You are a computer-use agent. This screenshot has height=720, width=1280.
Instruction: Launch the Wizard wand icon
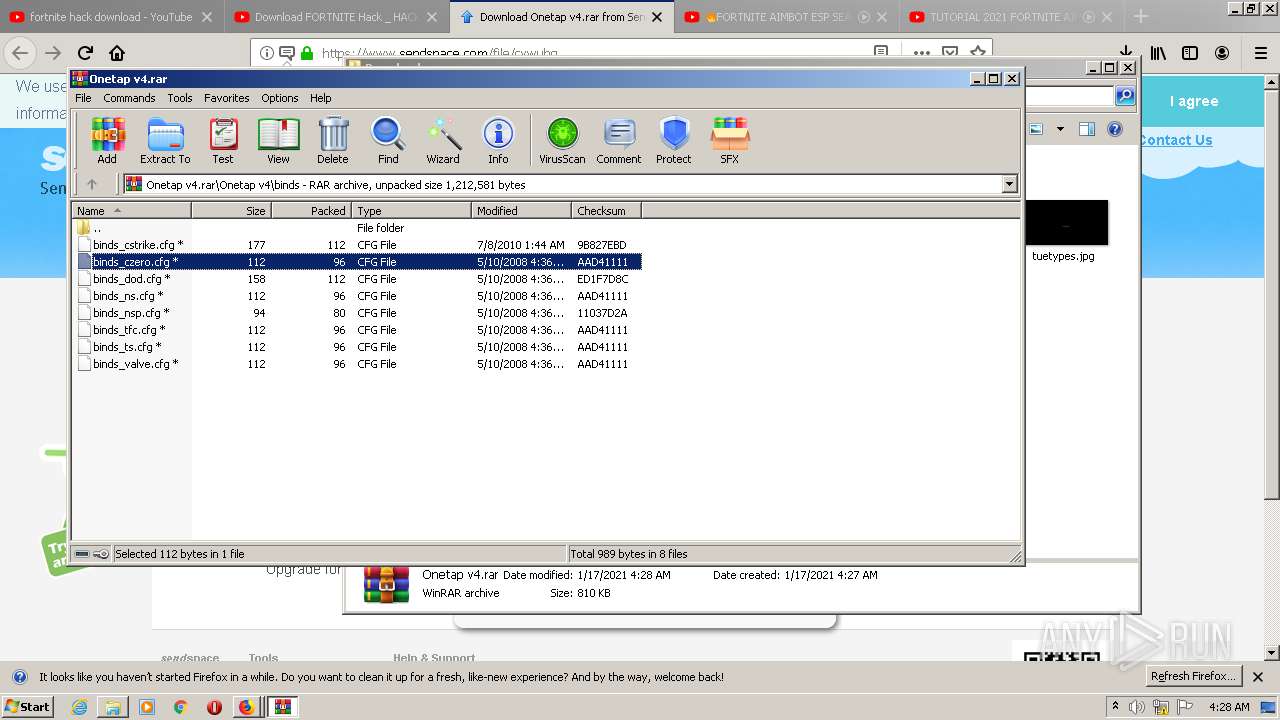click(443, 140)
